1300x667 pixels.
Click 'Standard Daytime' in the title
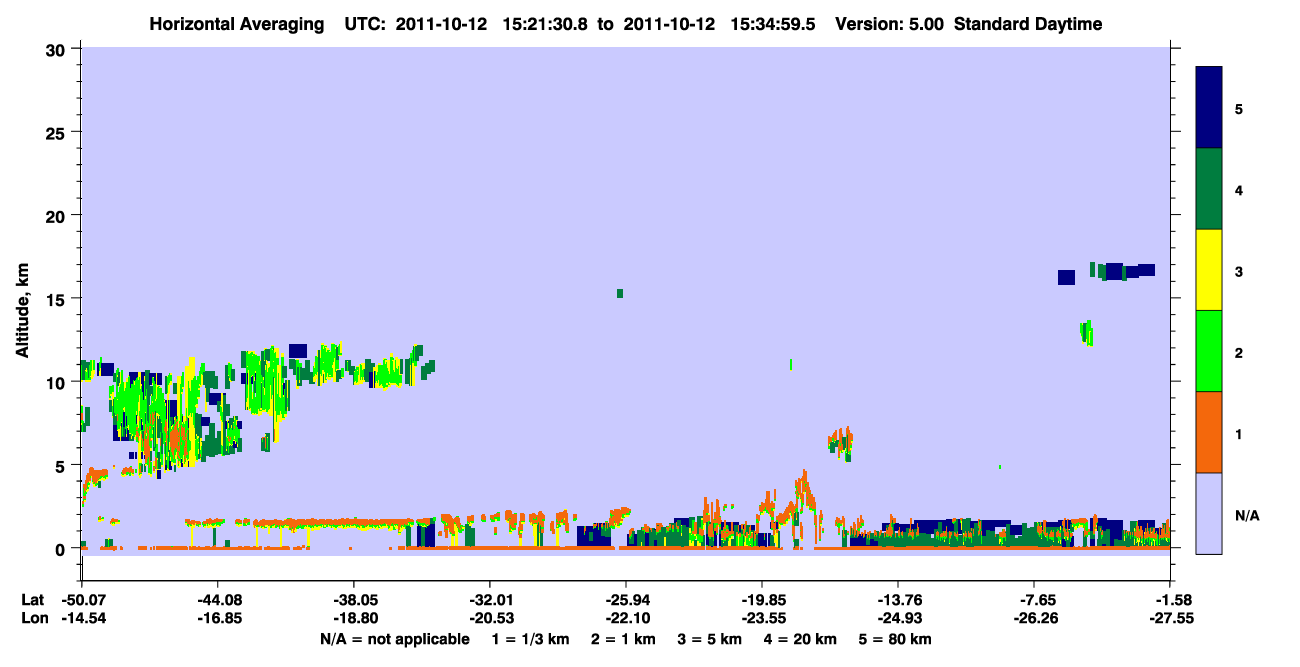click(1028, 24)
